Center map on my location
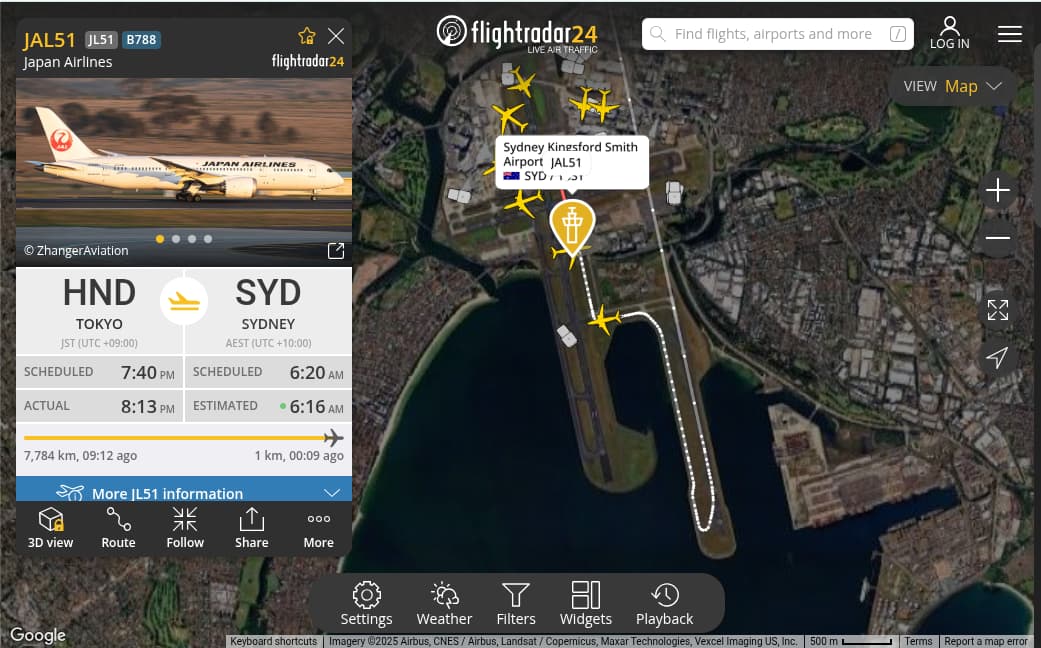Screen dimensions: 1041x648 [997, 357]
